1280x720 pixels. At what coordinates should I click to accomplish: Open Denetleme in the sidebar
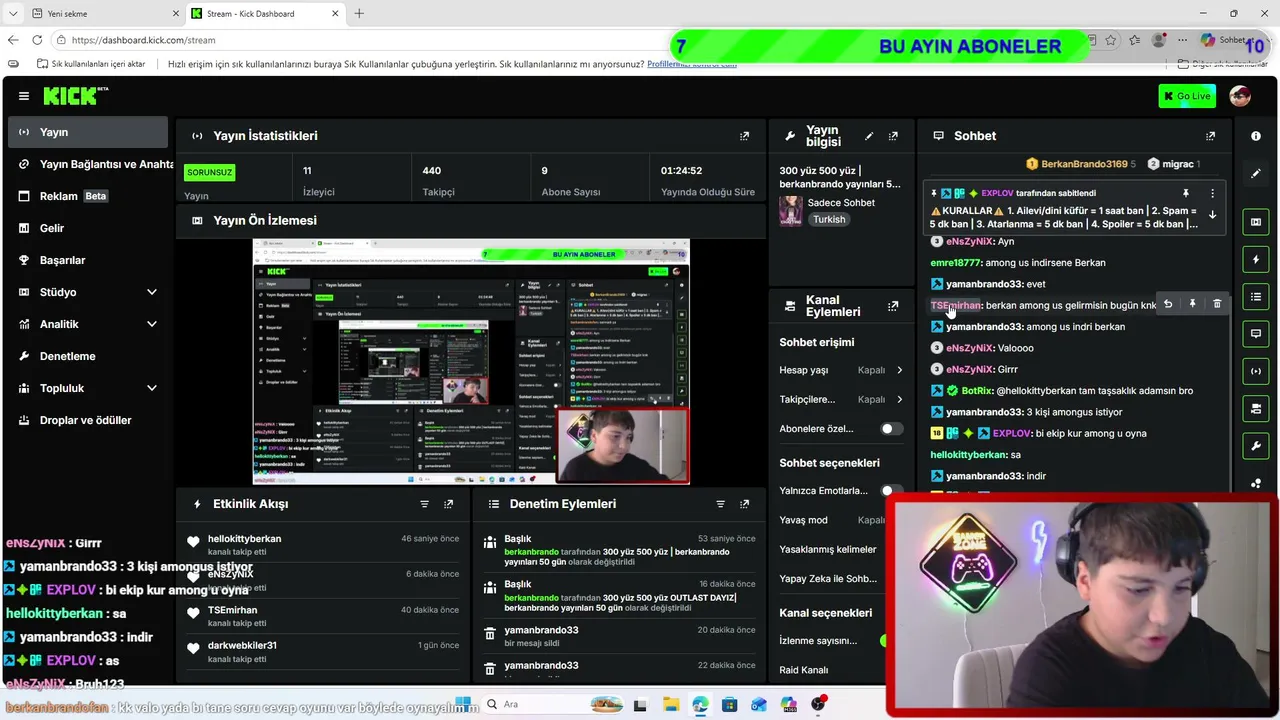88,356
